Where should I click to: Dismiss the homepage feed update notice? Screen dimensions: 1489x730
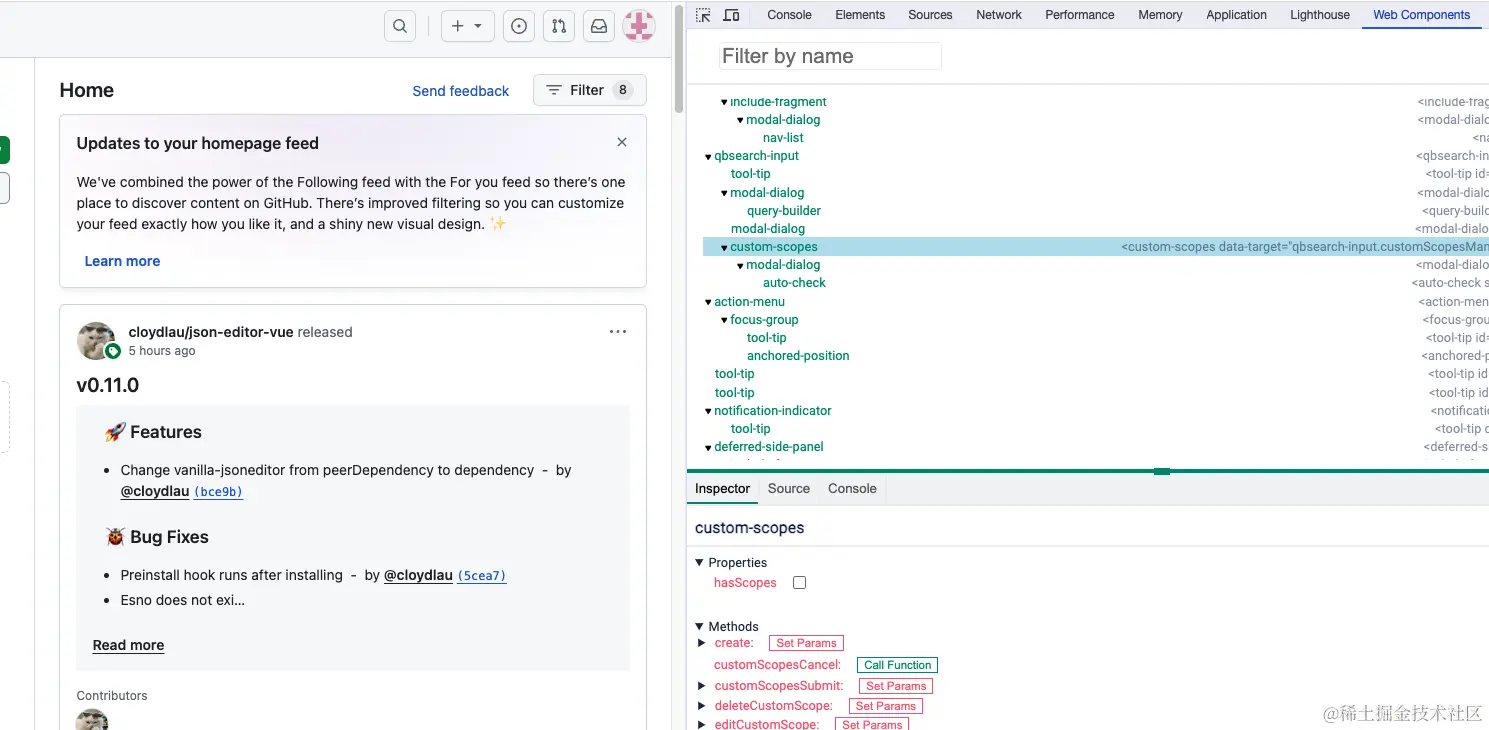tap(622, 142)
